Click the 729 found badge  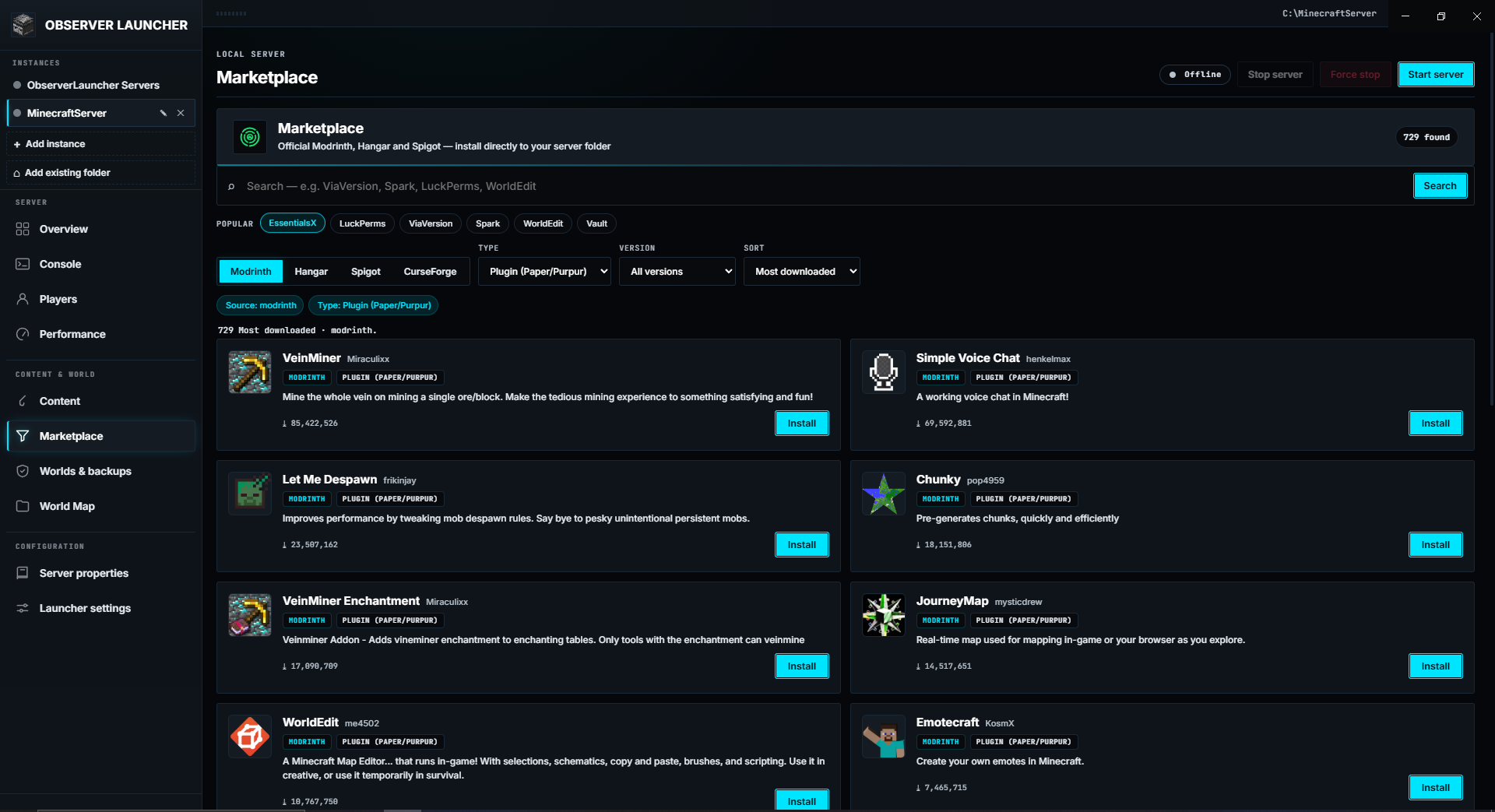pyautogui.click(x=1426, y=137)
